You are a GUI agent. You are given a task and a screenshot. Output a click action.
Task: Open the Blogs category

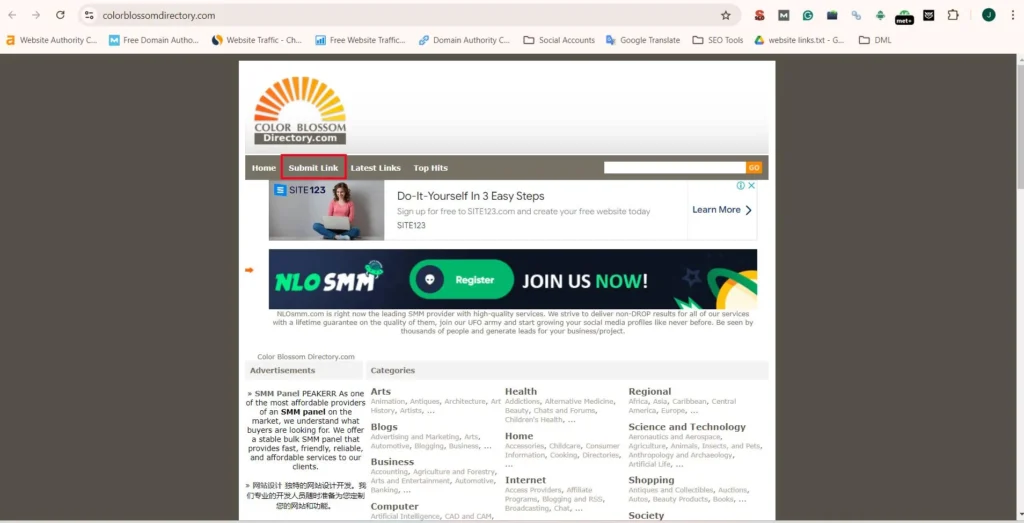pos(384,427)
